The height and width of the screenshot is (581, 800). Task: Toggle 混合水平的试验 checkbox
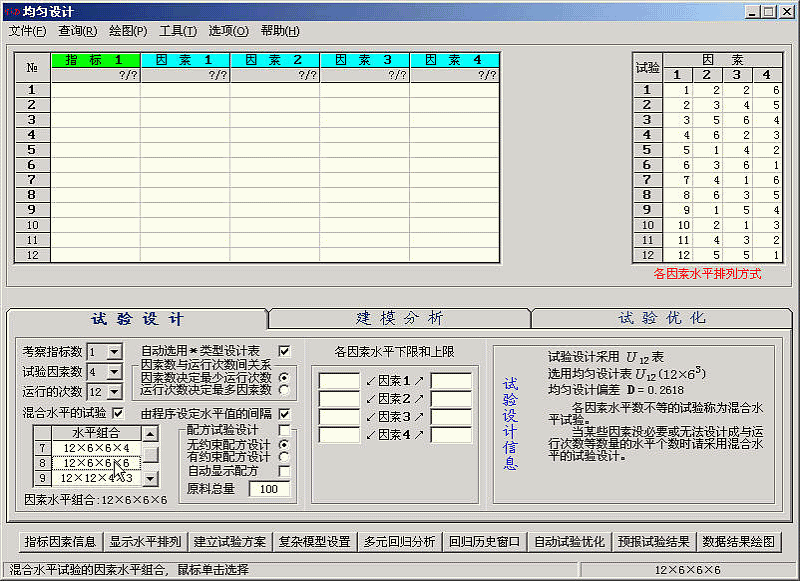pos(118,412)
